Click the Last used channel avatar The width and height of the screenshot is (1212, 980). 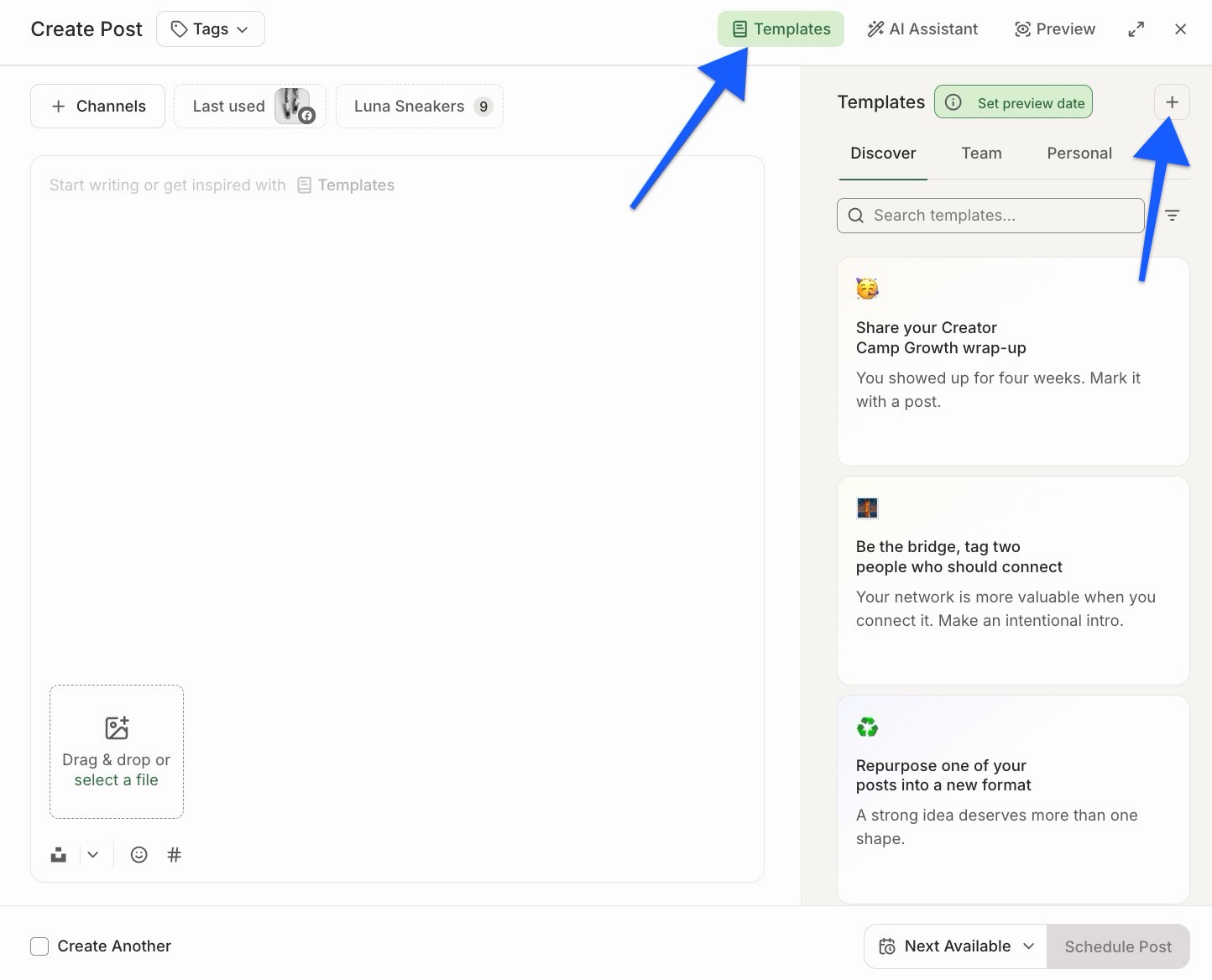point(294,106)
